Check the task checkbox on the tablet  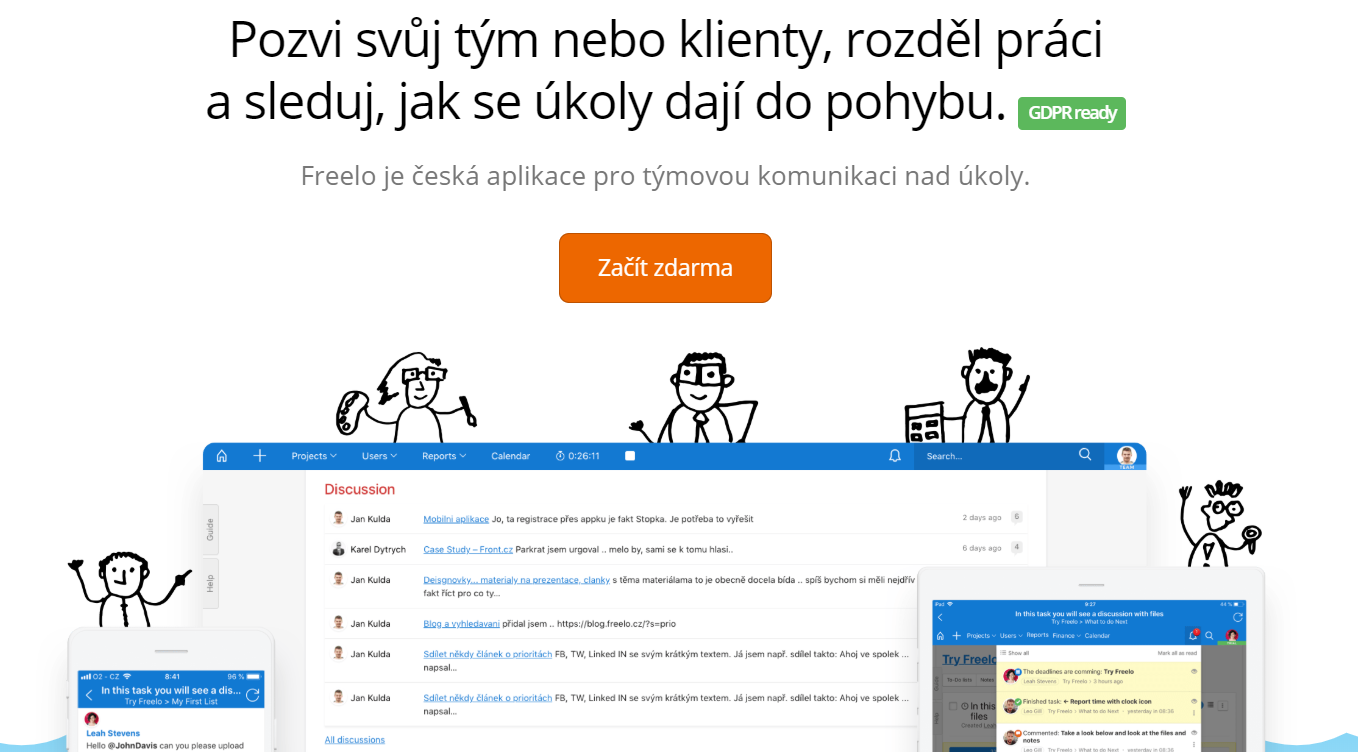pos(953,706)
